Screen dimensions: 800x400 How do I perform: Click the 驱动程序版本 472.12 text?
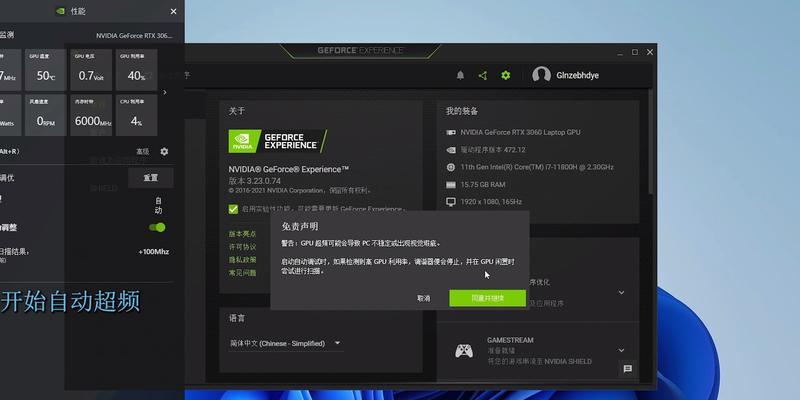click(493, 150)
